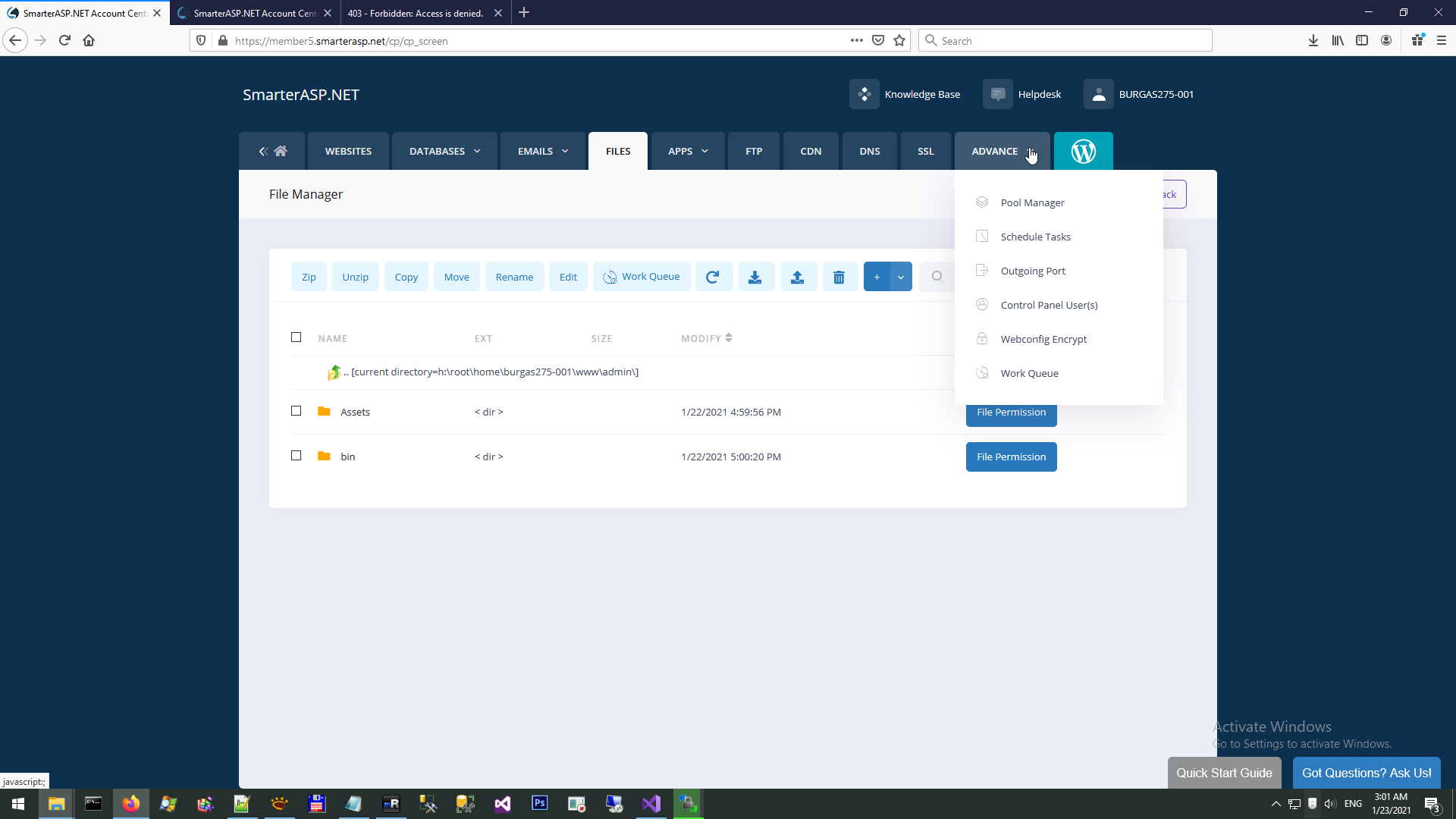Viewport: 1456px width, 819px height.
Task: Click the download file icon
Action: [755, 277]
